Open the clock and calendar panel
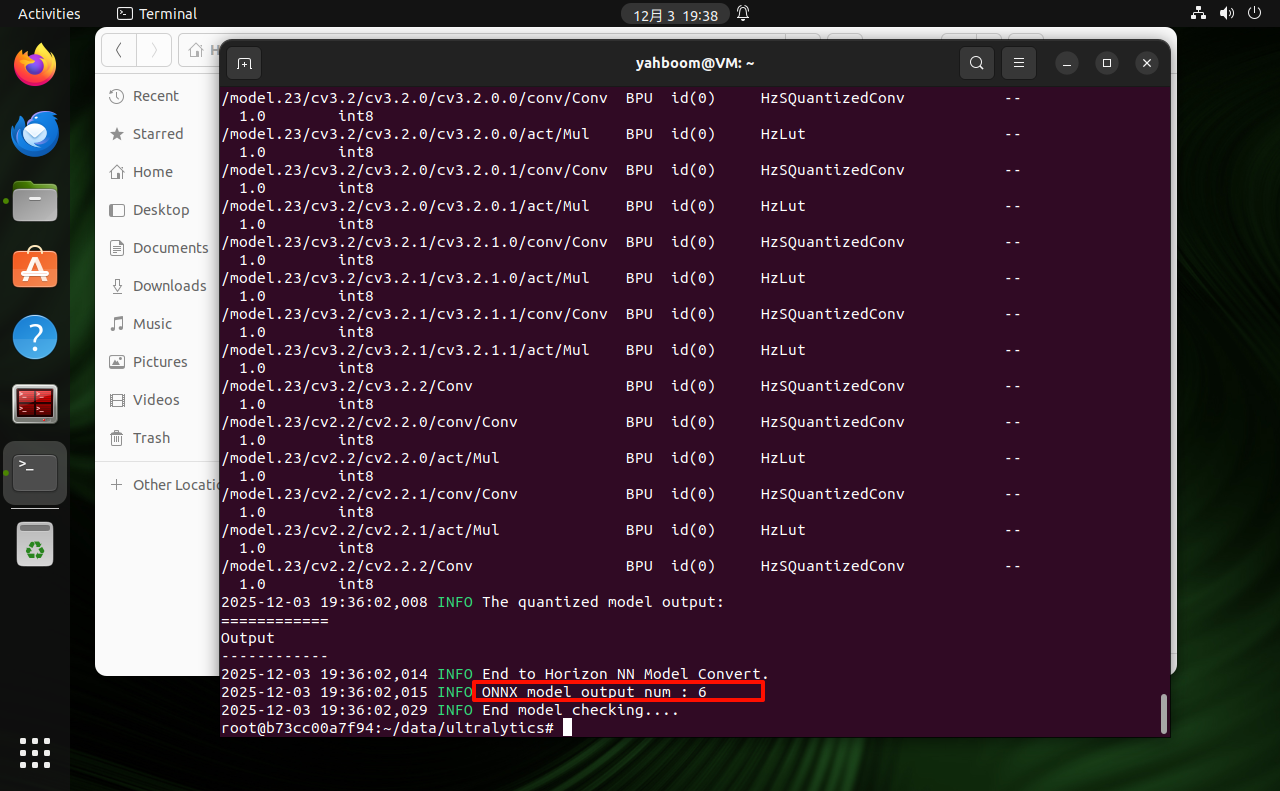Viewport: 1280px width, 791px height. [x=676, y=15]
